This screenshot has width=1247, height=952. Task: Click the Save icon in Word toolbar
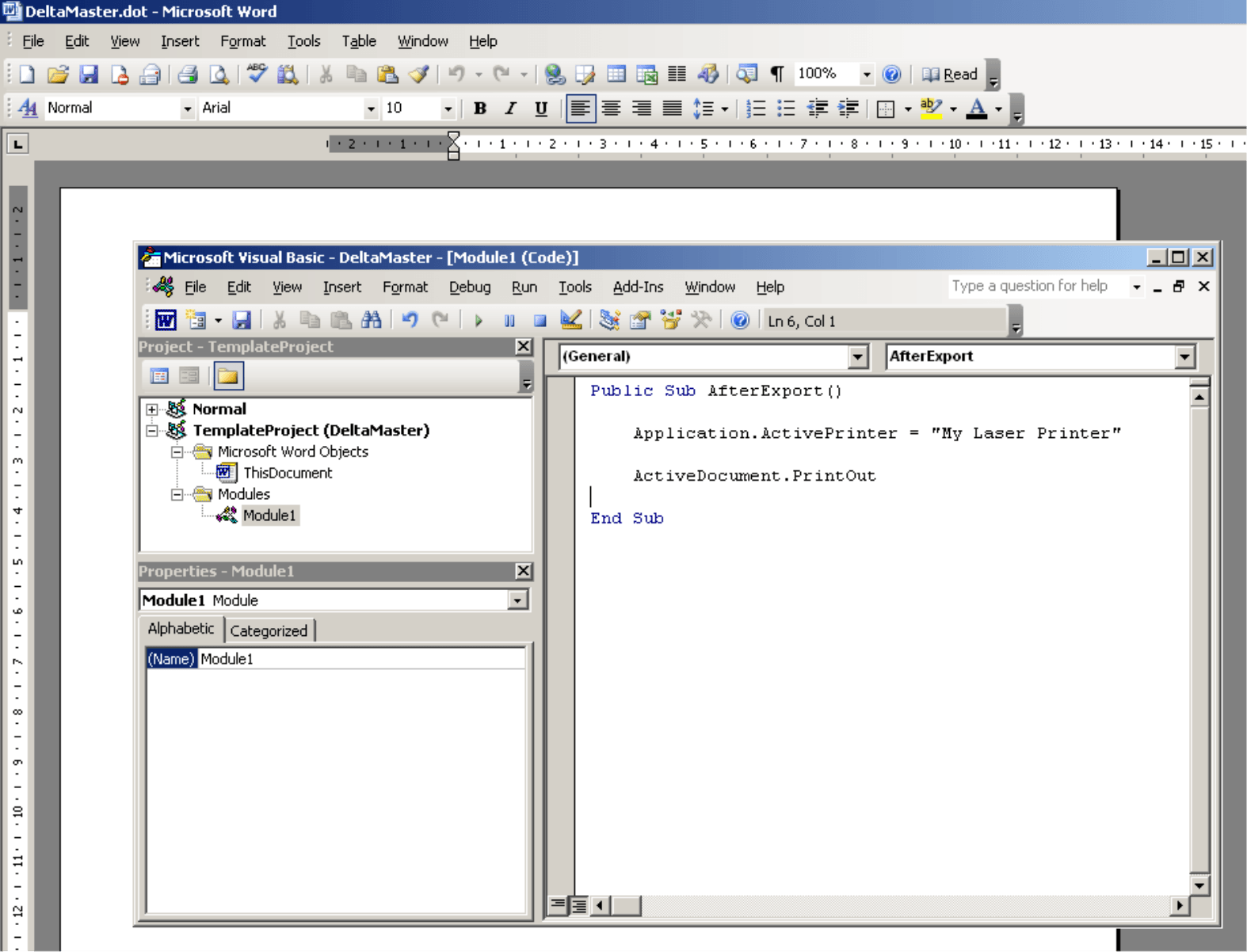pyautogui.click(x=89, y=74)
